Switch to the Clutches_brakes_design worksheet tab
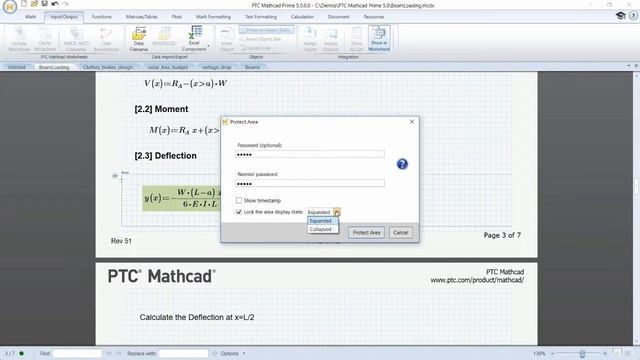640x360 pixels. (x=108, y=67)
